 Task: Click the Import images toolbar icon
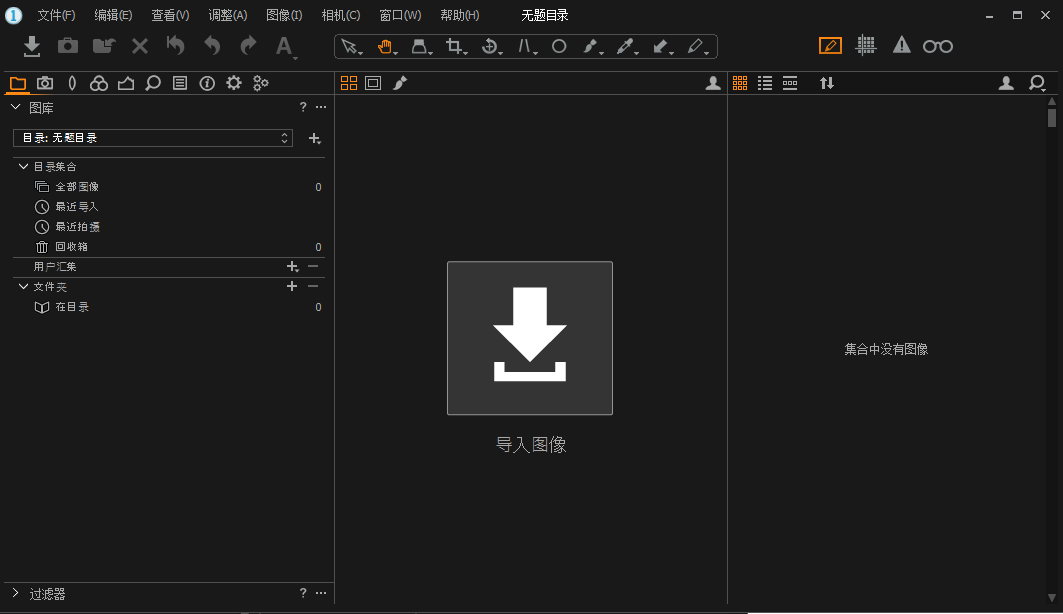coord(32,46)
